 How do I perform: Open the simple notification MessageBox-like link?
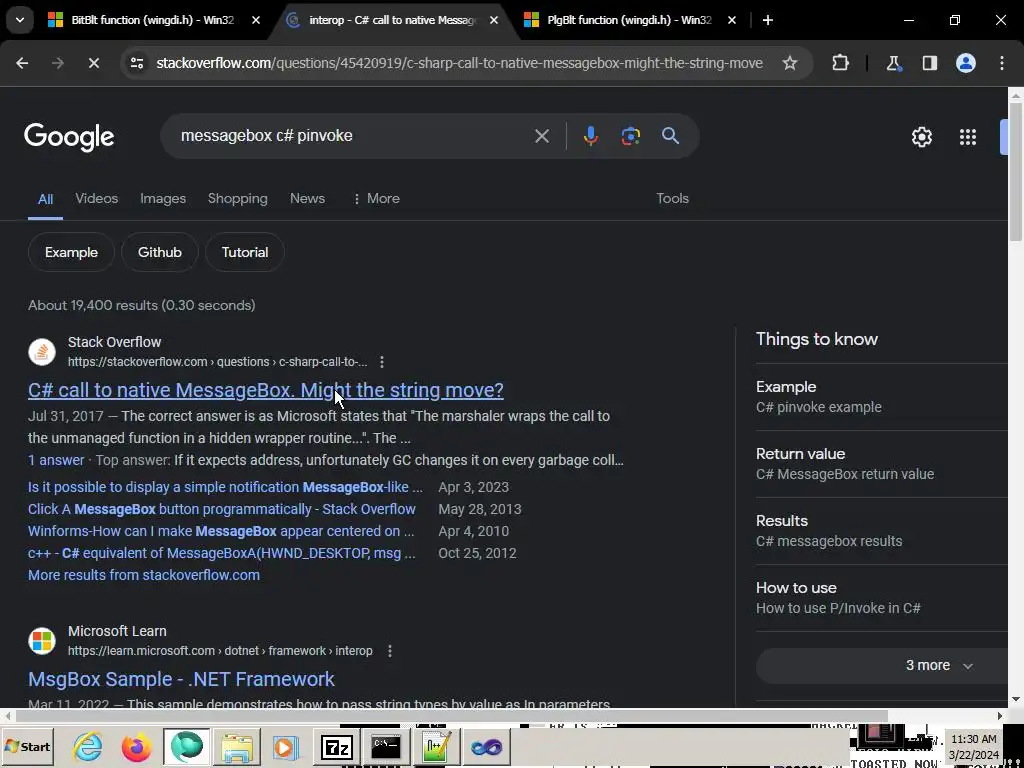225,487
